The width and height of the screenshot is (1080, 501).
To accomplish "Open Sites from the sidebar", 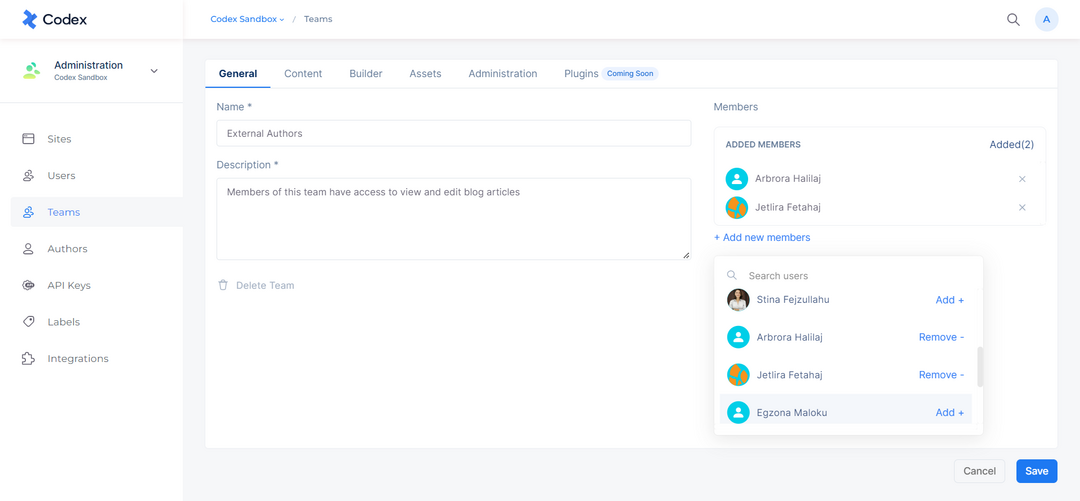I will (59, 139).
